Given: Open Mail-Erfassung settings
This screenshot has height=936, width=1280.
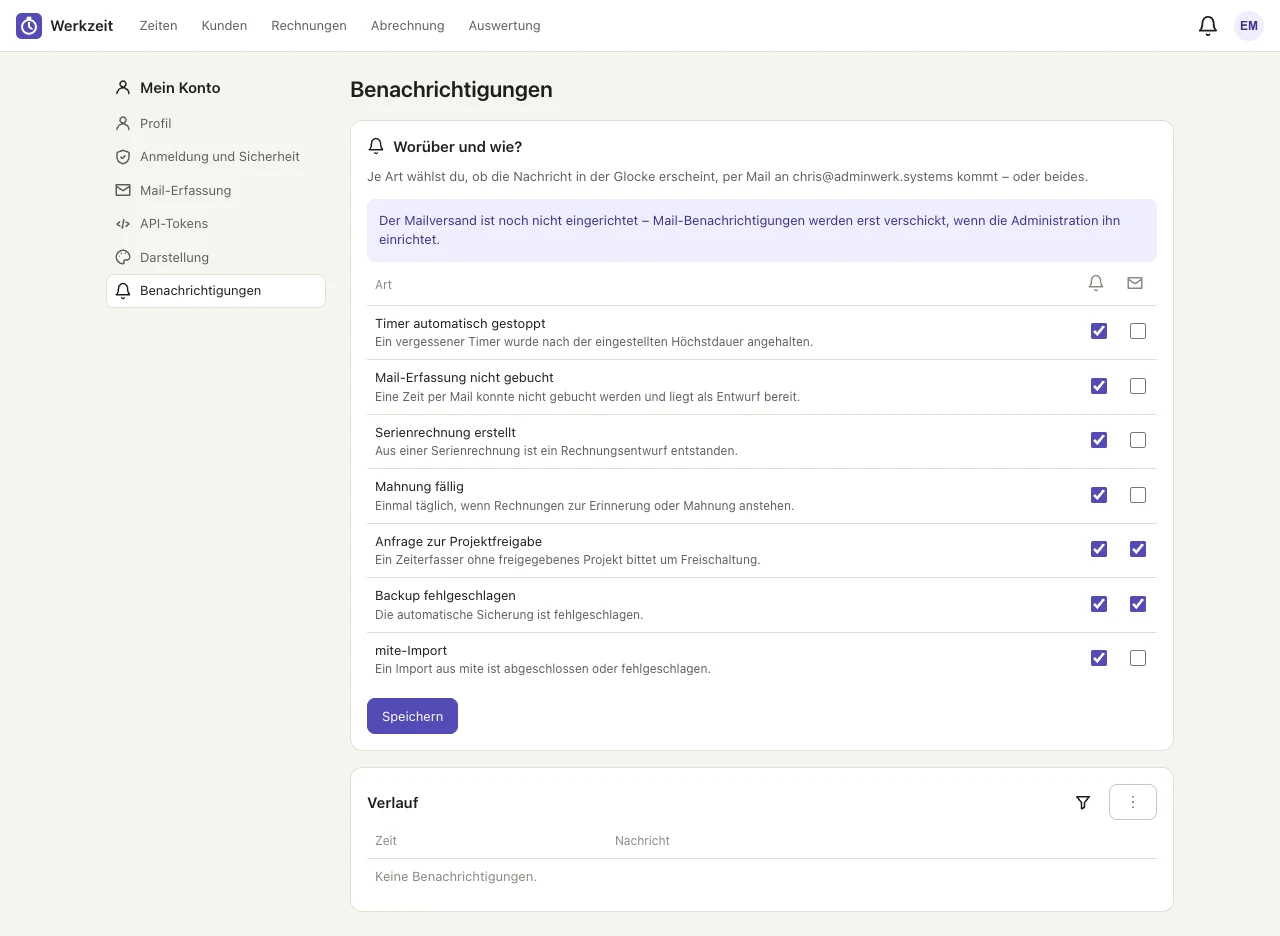Looking at the screenshot, I should pos(216,191).
